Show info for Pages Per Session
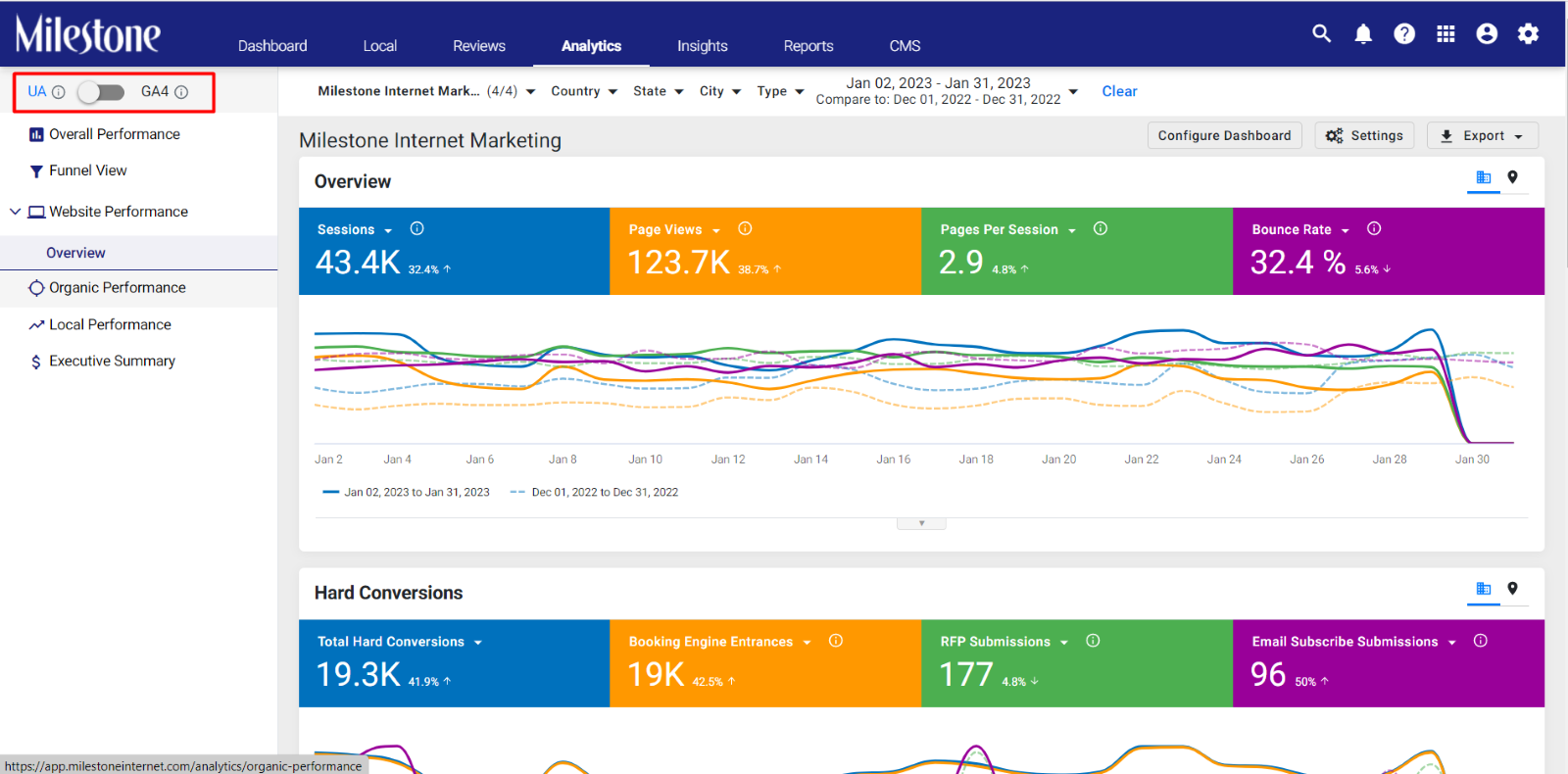Image resolution: width=1568 pixels, height=774 pixels. [1101, 228]
